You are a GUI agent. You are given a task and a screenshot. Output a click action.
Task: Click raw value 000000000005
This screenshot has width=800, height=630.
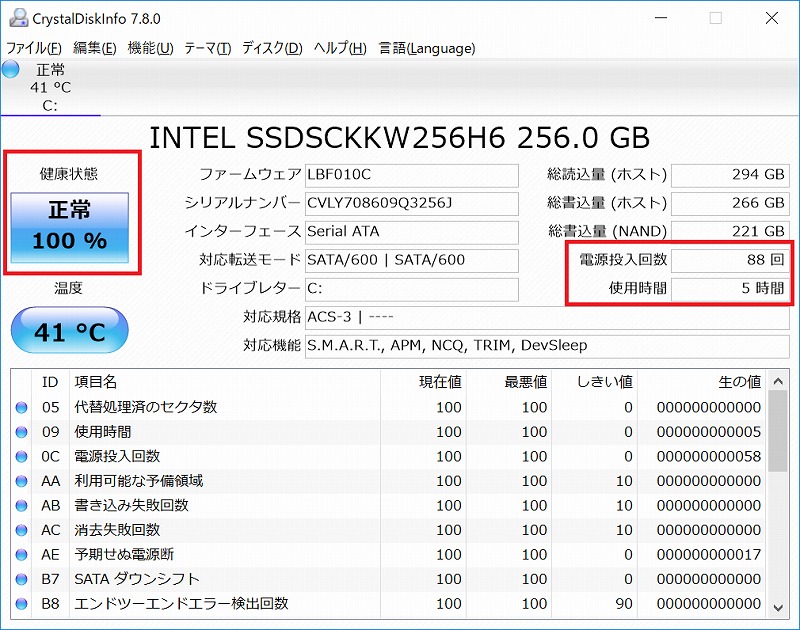(x=709, y=432)
